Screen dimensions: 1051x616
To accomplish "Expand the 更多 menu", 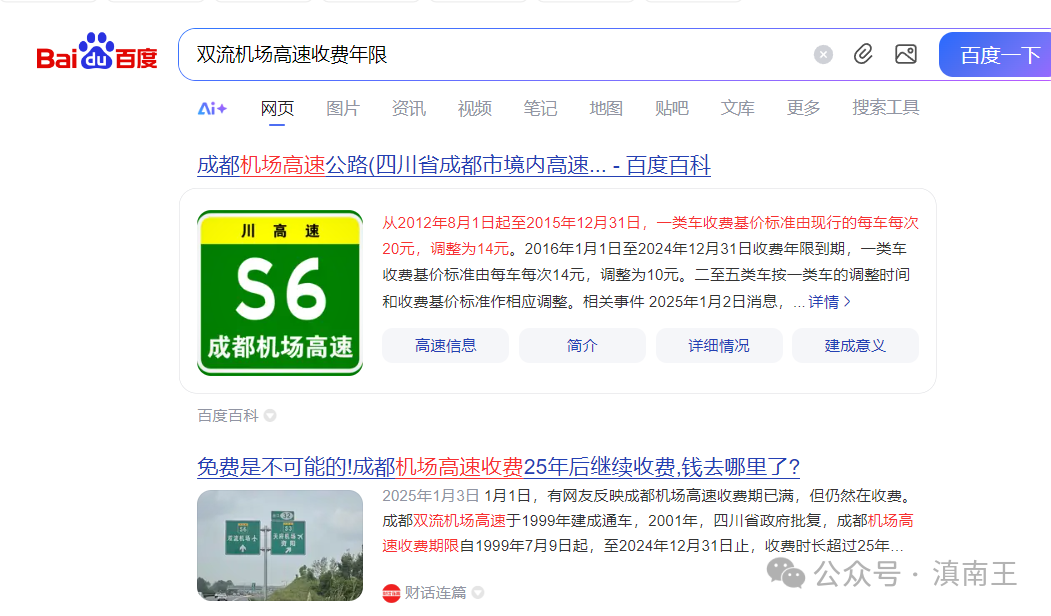I will pos(803,108).
